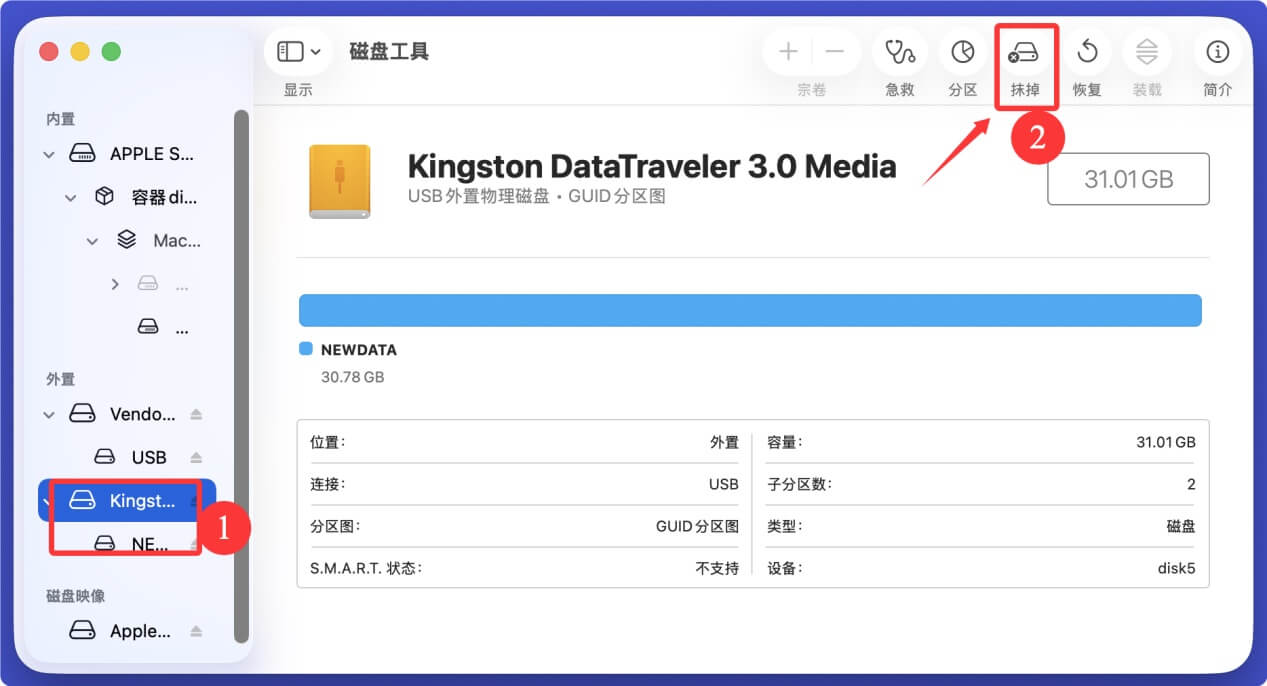Open the 显示 (View) dropdown menu

298,50
